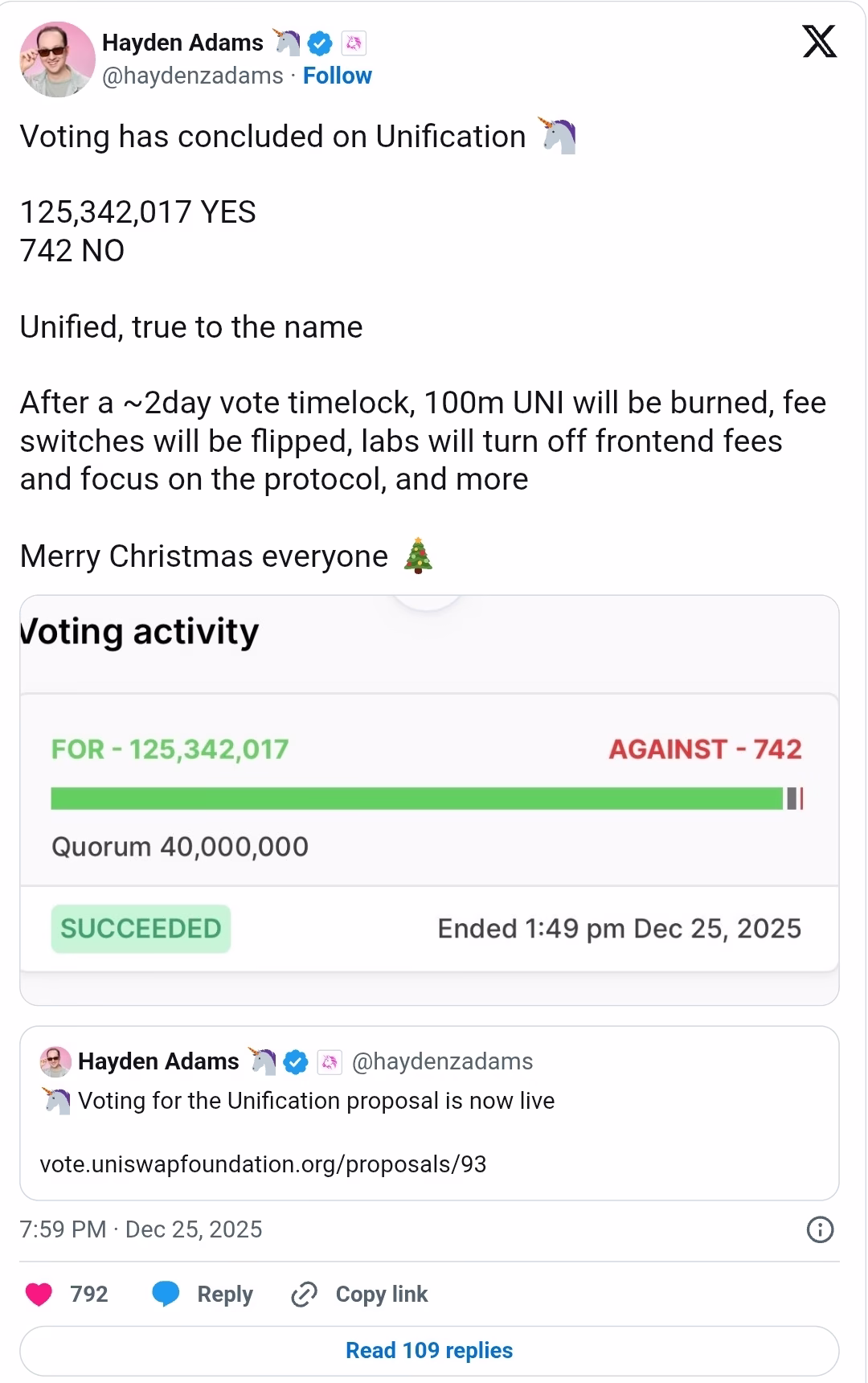The height and width of the screenshot is (1383, 868).
Task: Follow the @haydenzadams account
Action: point(337,76)
